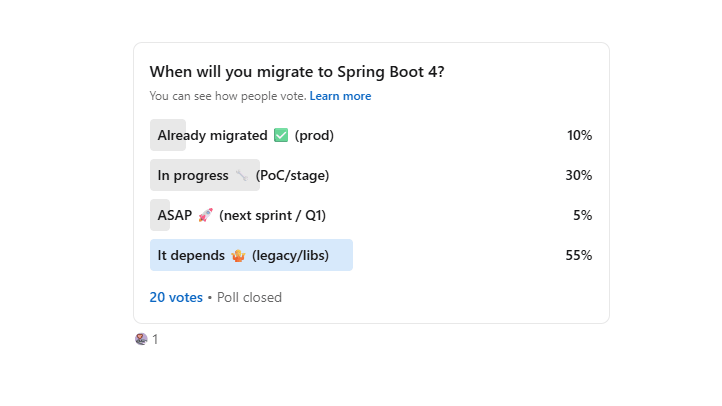Select the Already migrated poll option
Image resolution: width=722 pixels, height=406 pixels.
212,135
